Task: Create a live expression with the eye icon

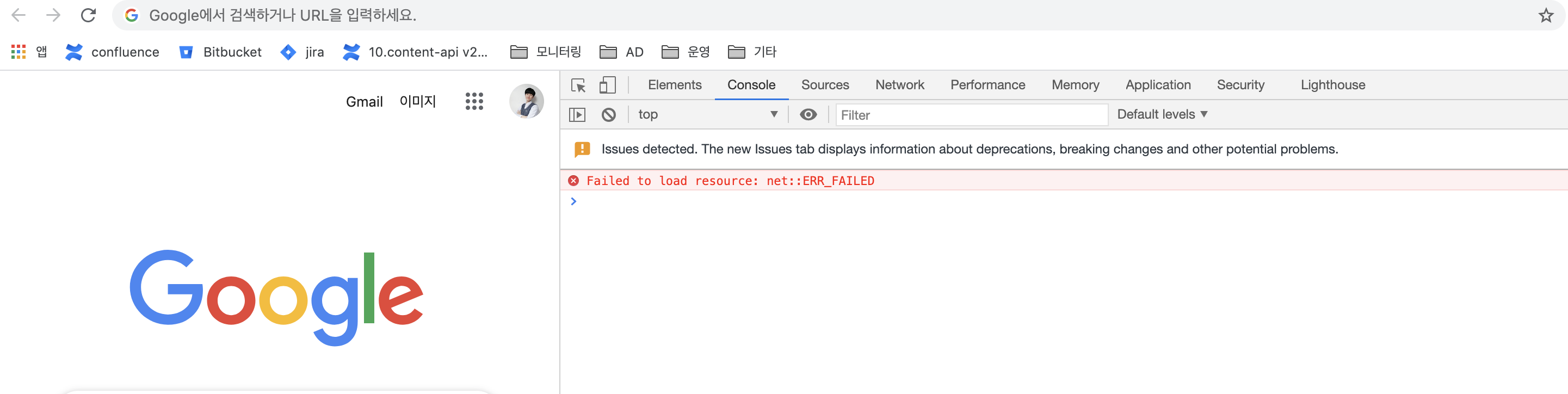Action: (x=808, y=114)
